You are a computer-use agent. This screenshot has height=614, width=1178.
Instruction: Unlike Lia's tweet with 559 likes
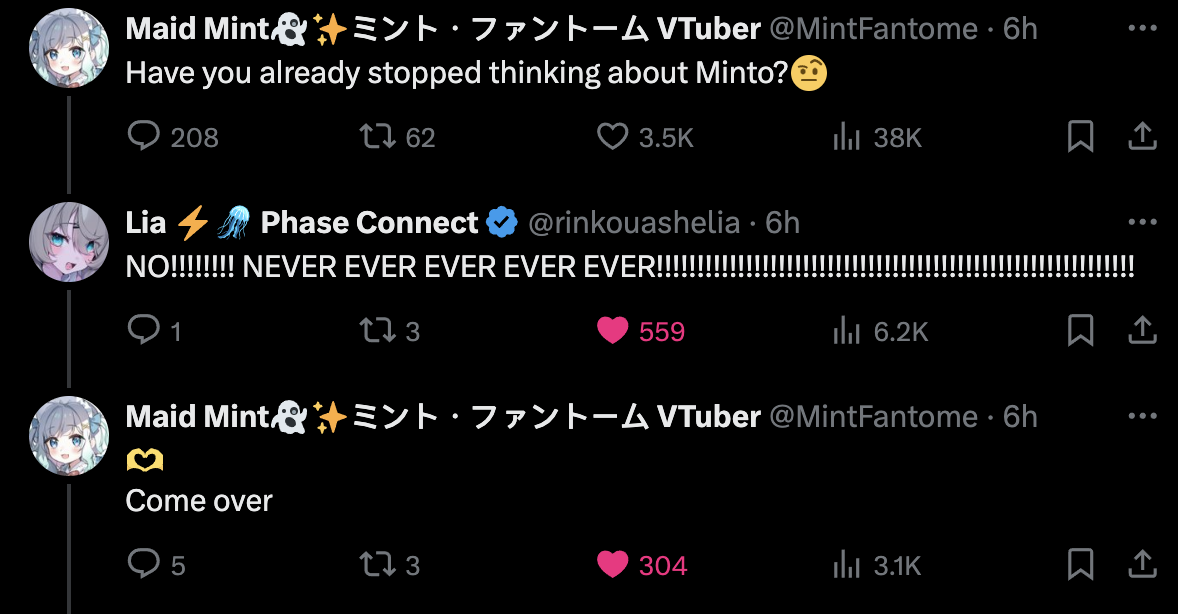pos(612,330)
